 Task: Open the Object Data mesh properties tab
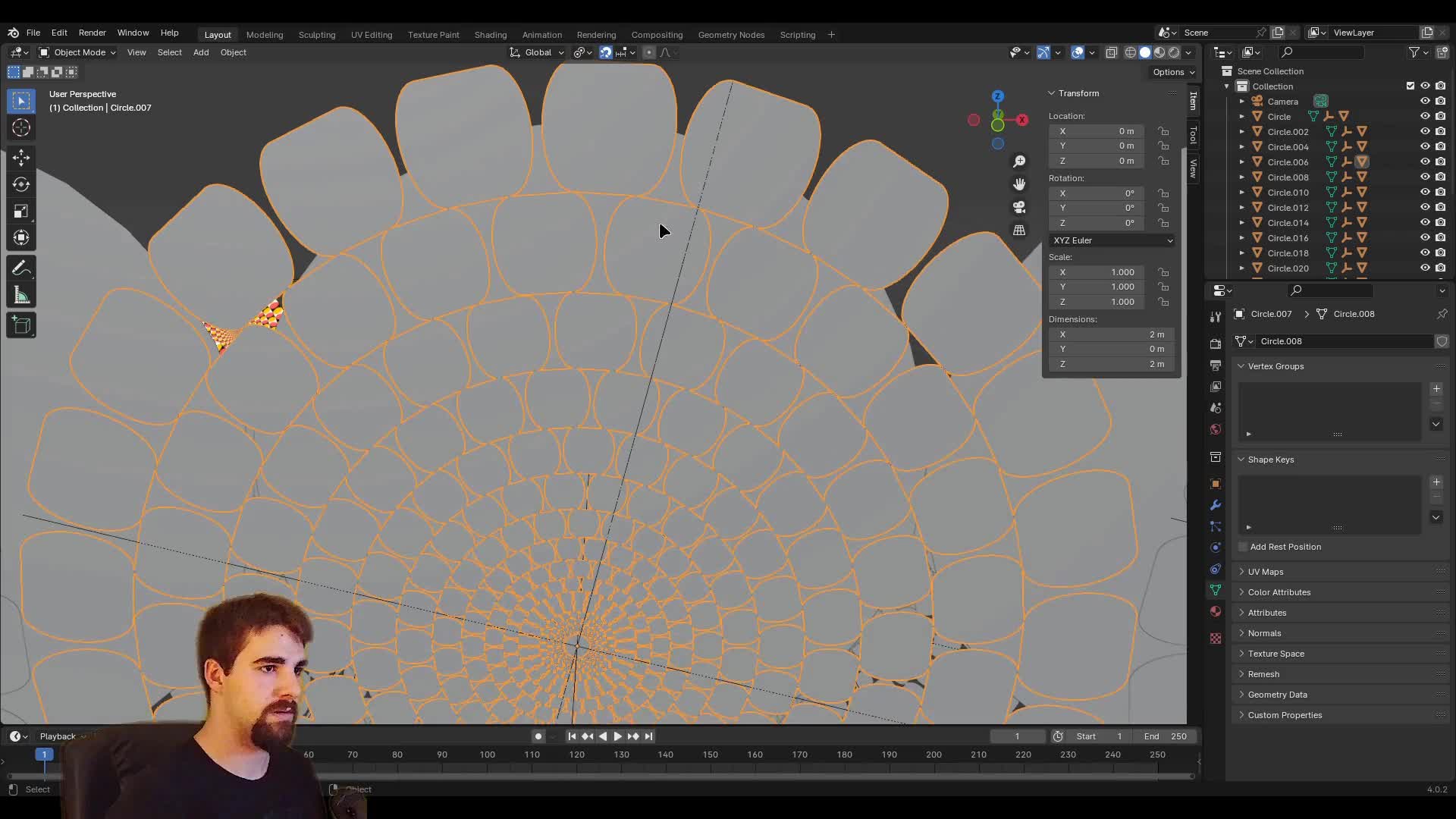coord(1216,590)
